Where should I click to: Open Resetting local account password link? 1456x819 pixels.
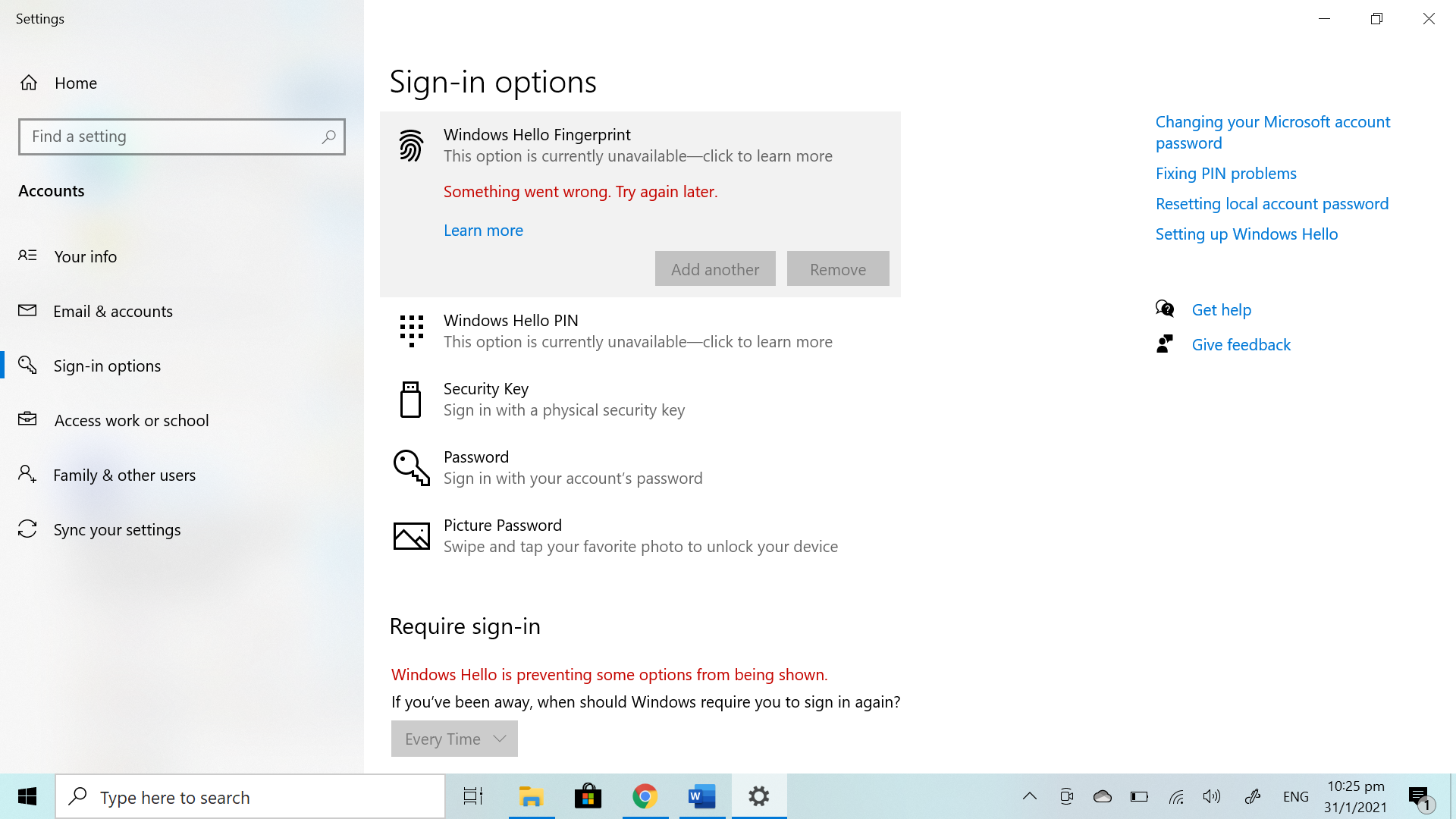(1272, 203)
